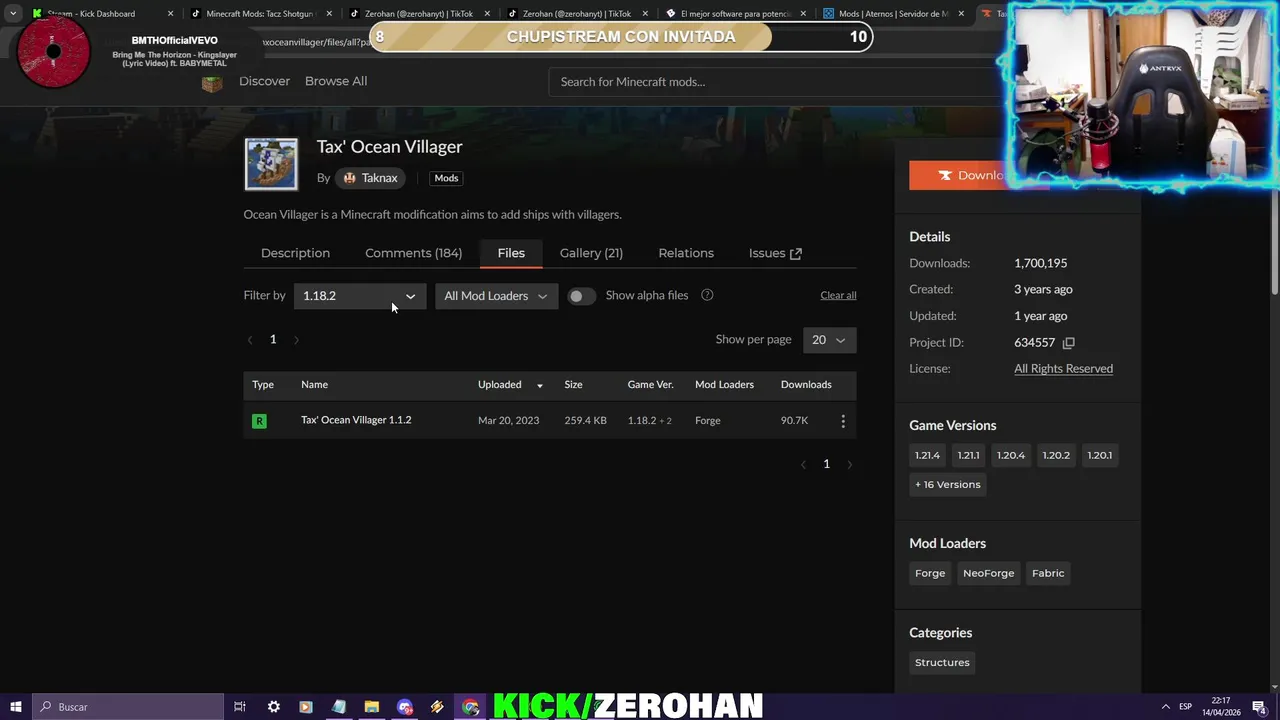Click the next page arrow below the table
The width and height of the screenshot is (1280, 720).
click(850, 464)
